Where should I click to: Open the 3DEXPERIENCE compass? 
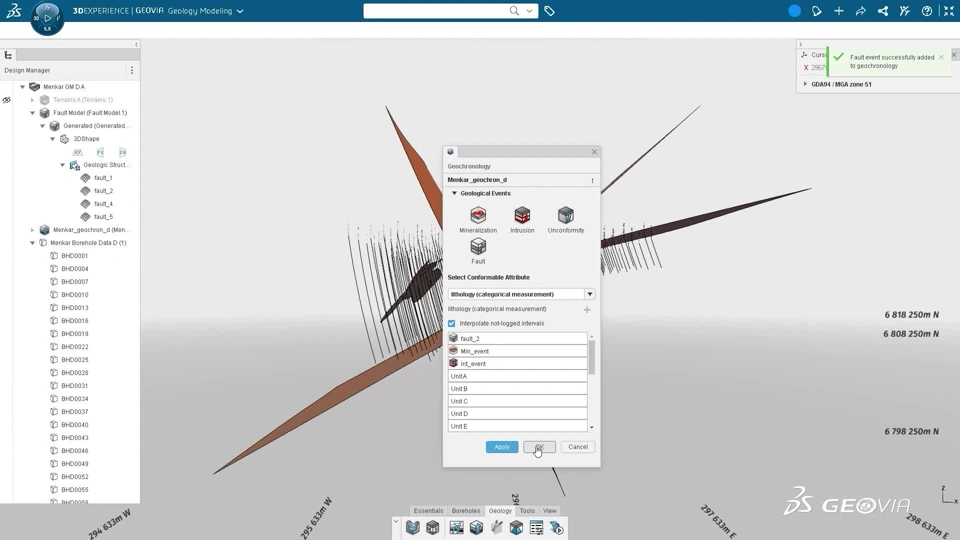tap(47, 18)
